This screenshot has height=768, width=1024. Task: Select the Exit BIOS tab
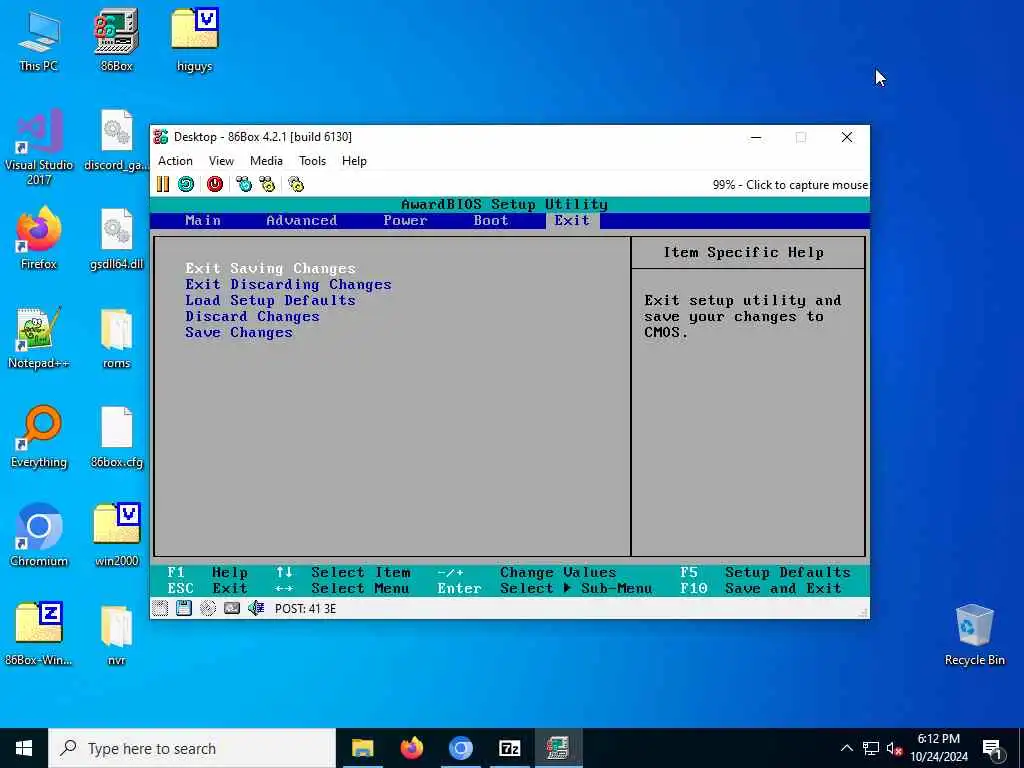(x=572, y=221)
